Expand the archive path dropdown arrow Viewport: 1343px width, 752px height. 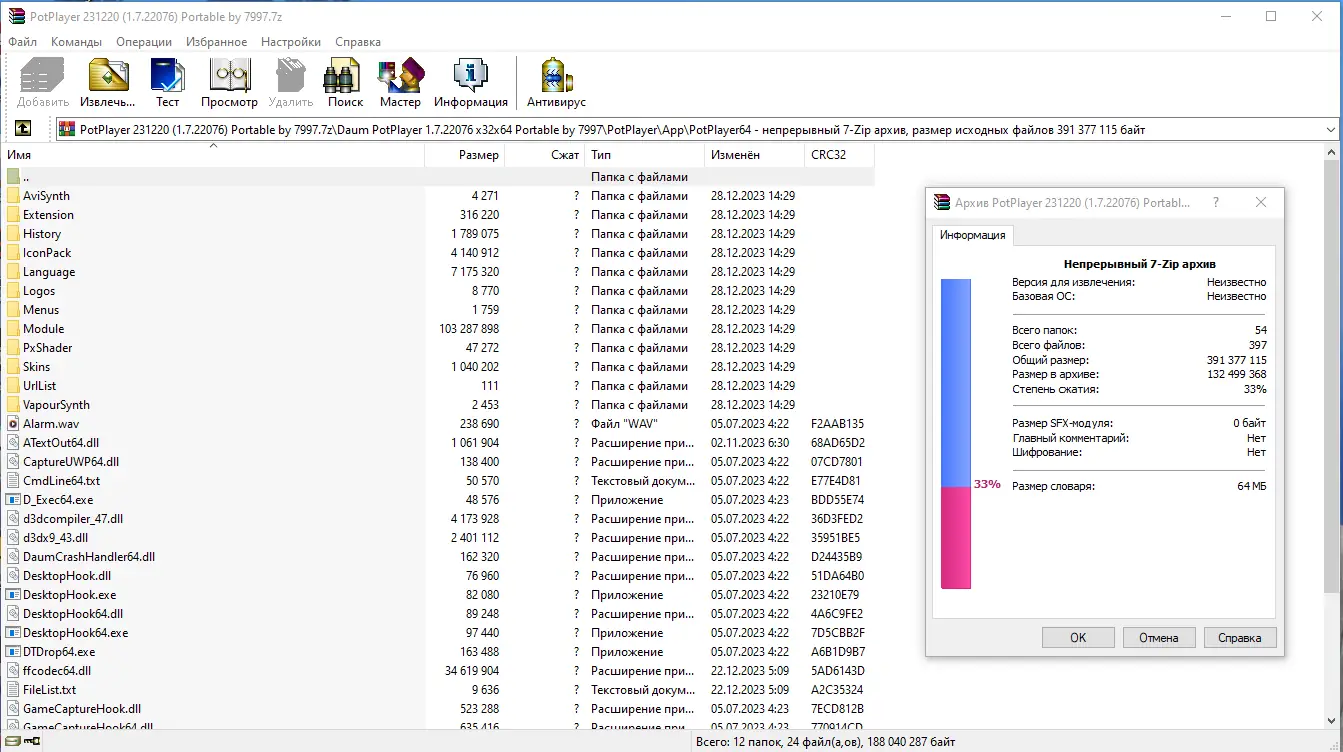pos(1330,130)
